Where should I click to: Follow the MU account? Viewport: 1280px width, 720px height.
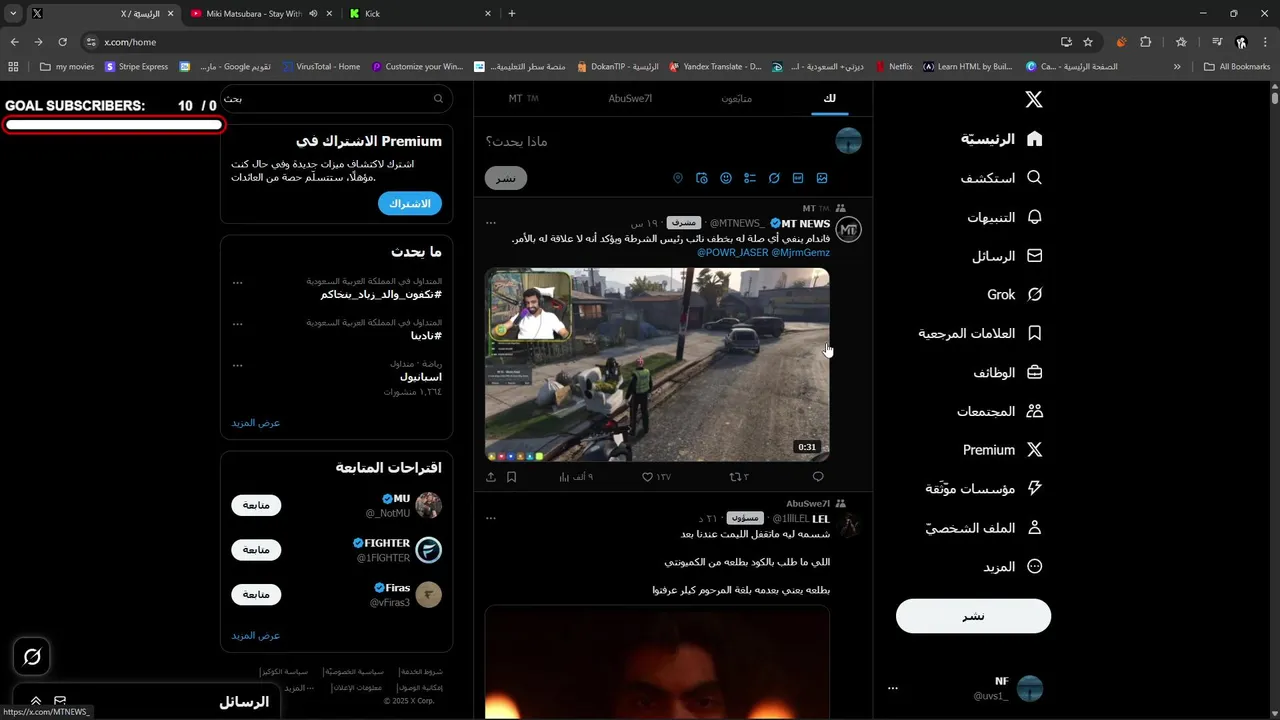click(256, 505)
